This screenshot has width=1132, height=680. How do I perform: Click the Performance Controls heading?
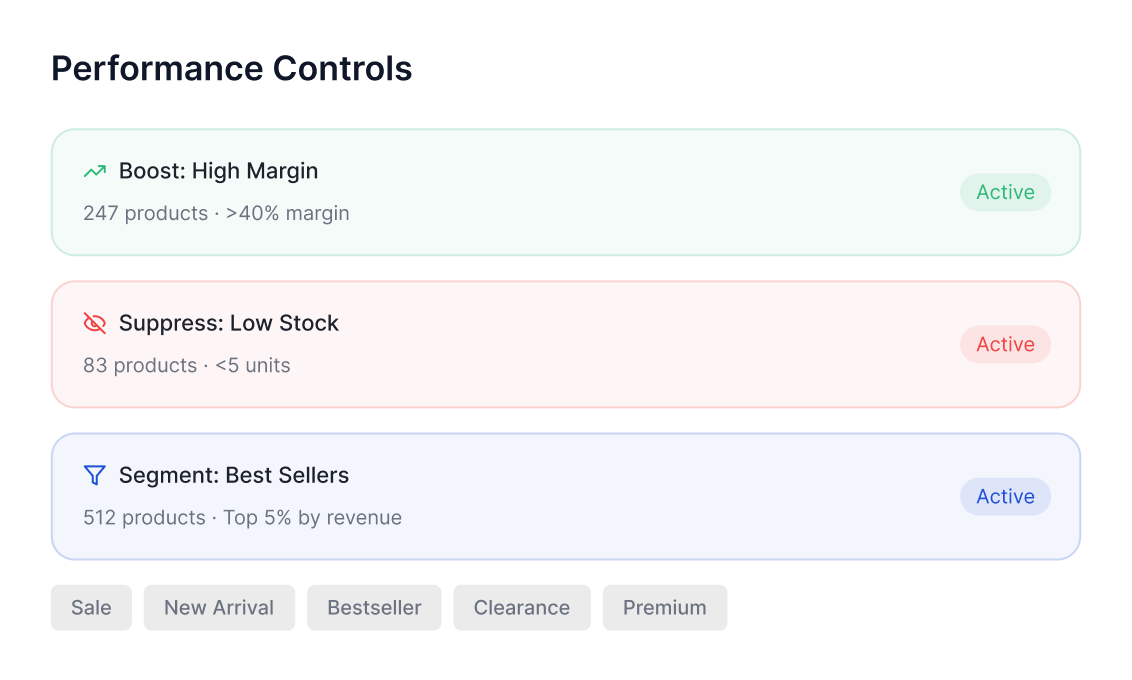(231, 69)
